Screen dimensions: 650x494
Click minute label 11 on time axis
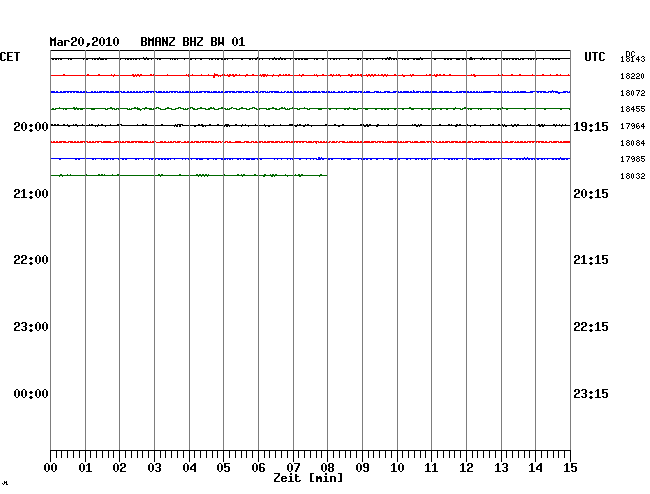(x=431, y=468)
